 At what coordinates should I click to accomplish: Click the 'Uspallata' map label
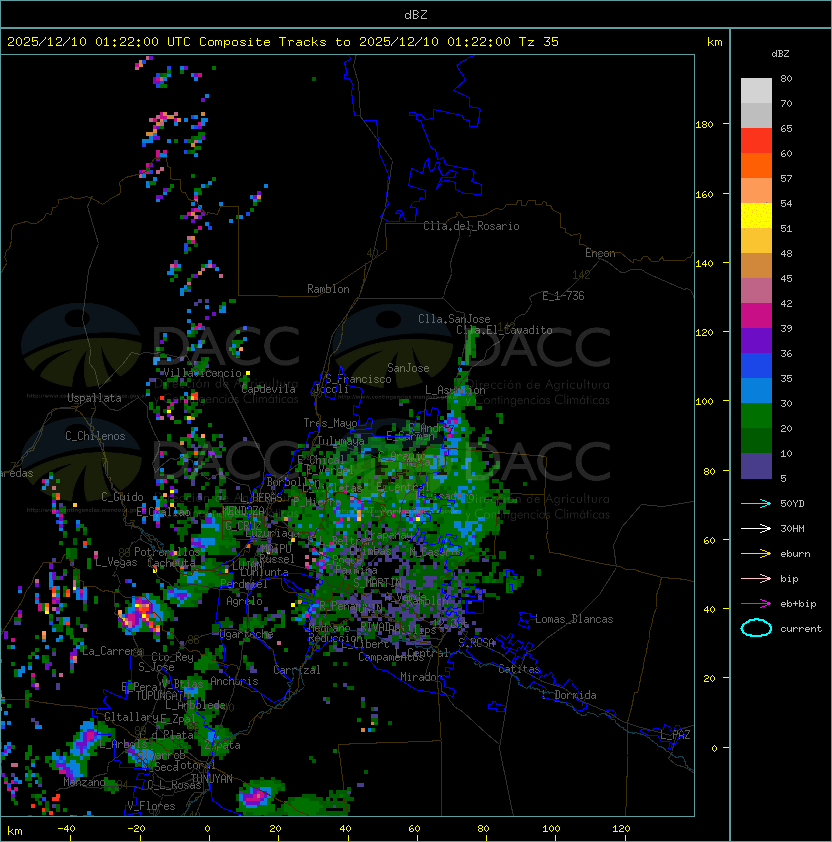tap(94, 398)
